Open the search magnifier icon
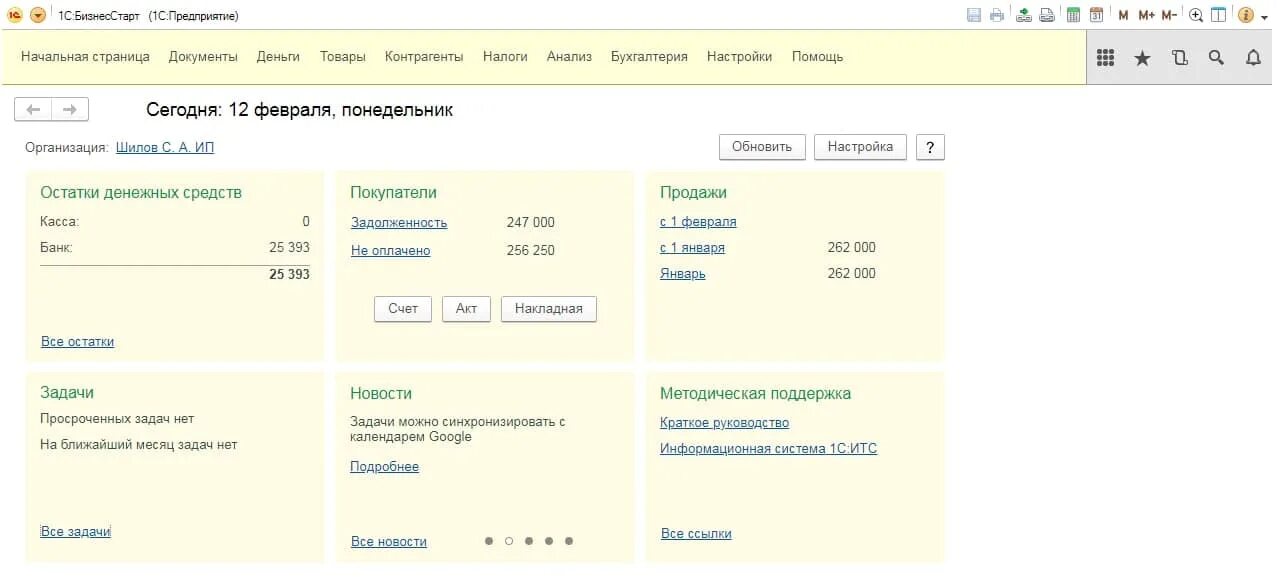1277x583 pixels. pyautogui.click(x=1216, y=58)
